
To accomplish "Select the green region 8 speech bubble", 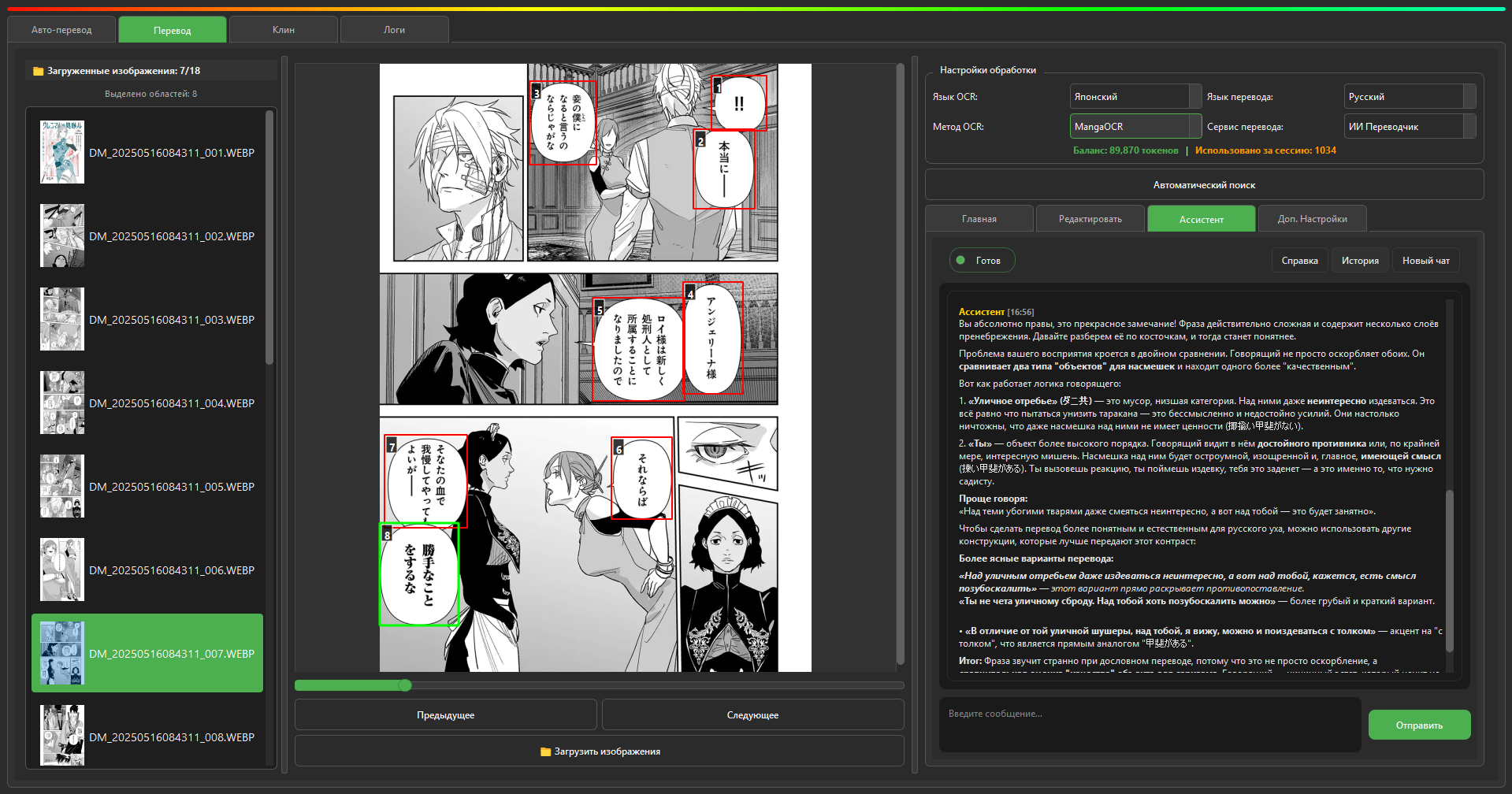I will tap(419, 575).
